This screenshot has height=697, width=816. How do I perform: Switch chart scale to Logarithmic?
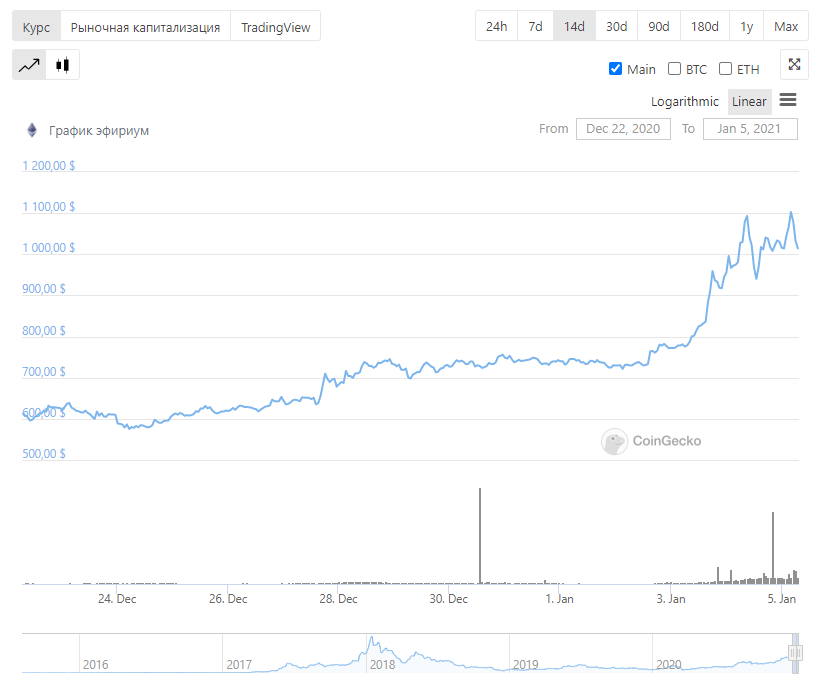coord(684,102)
